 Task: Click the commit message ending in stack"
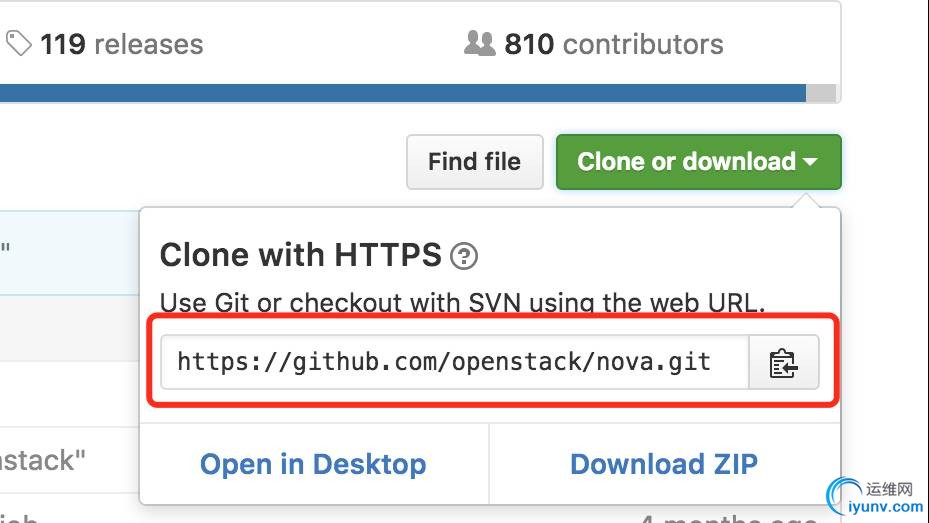(43, 460)
